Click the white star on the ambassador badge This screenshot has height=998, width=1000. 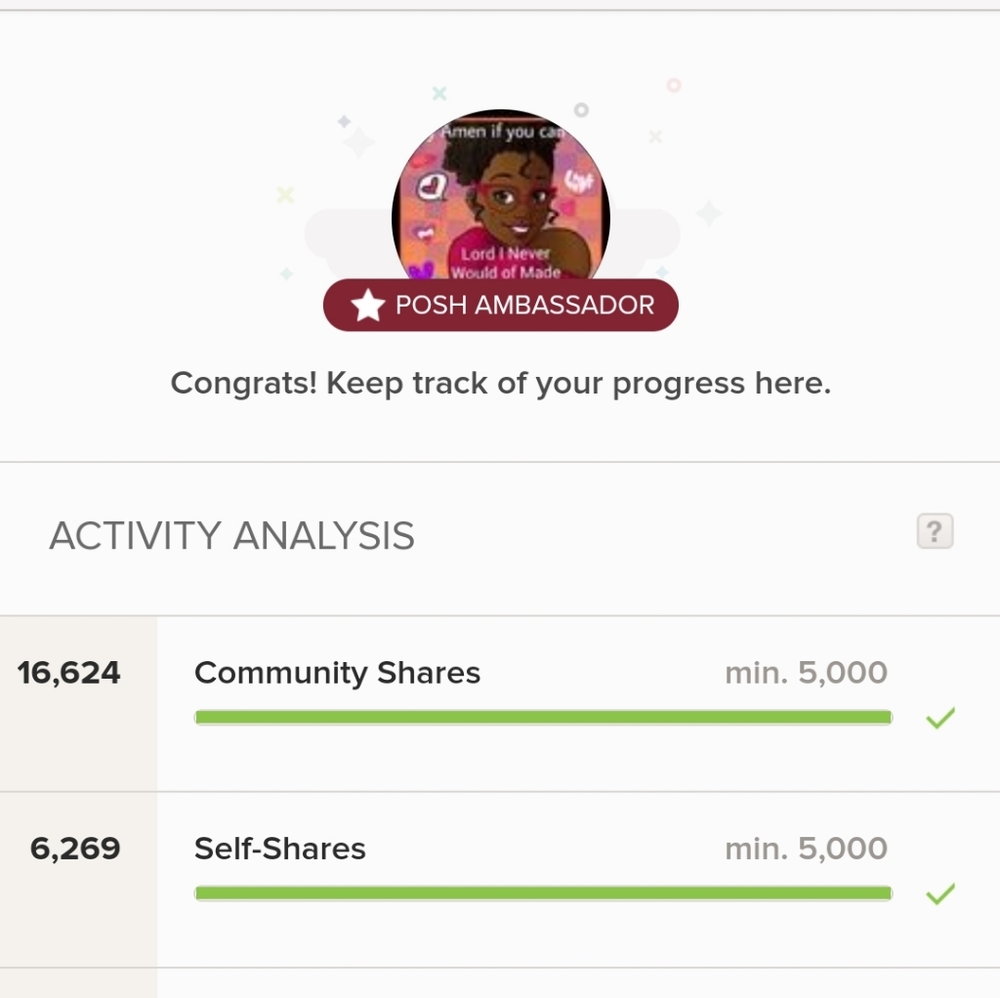[368, 305]
